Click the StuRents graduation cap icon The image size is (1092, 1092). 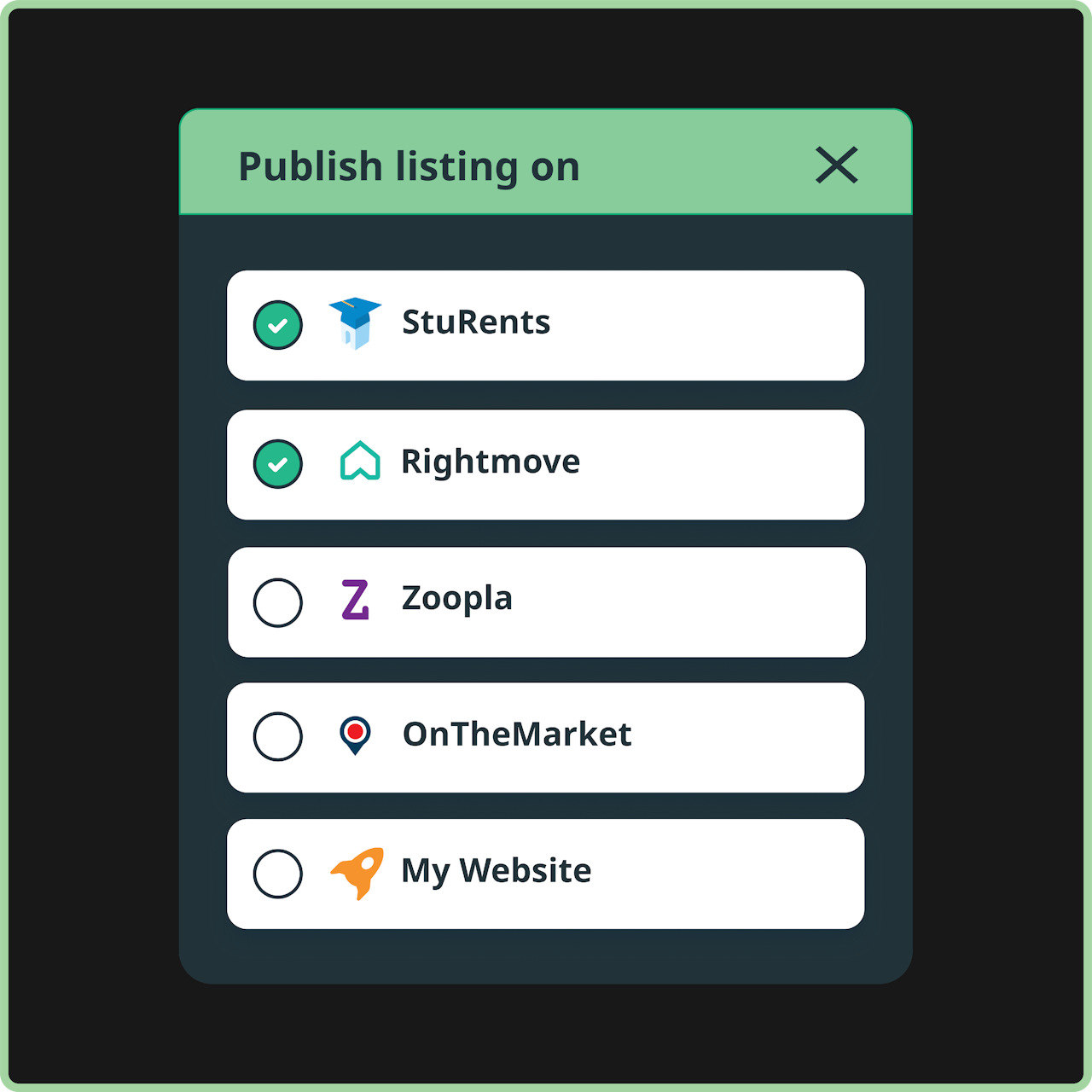coord(355,323)
